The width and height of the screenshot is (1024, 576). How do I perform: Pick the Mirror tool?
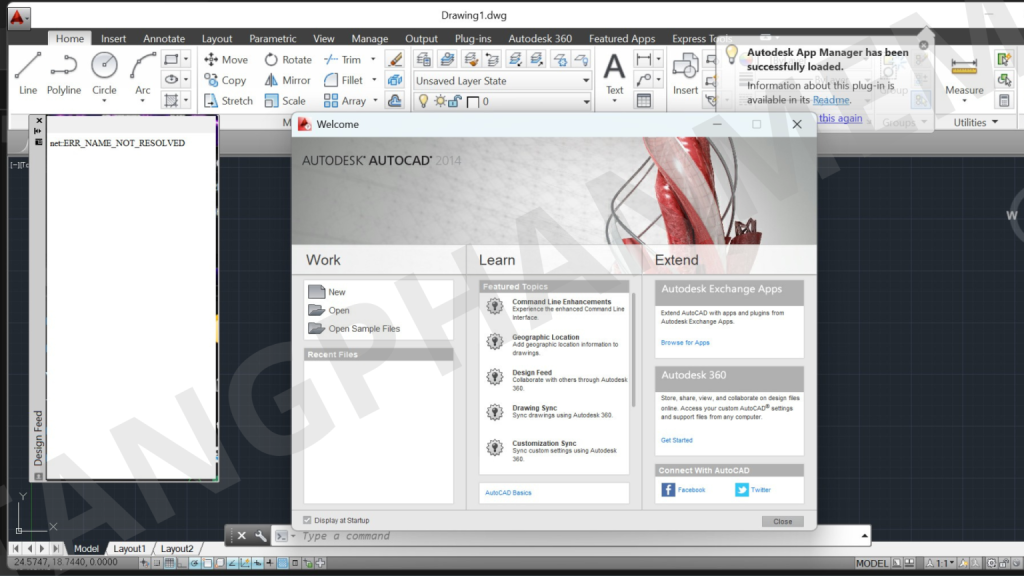coord(287,81)
